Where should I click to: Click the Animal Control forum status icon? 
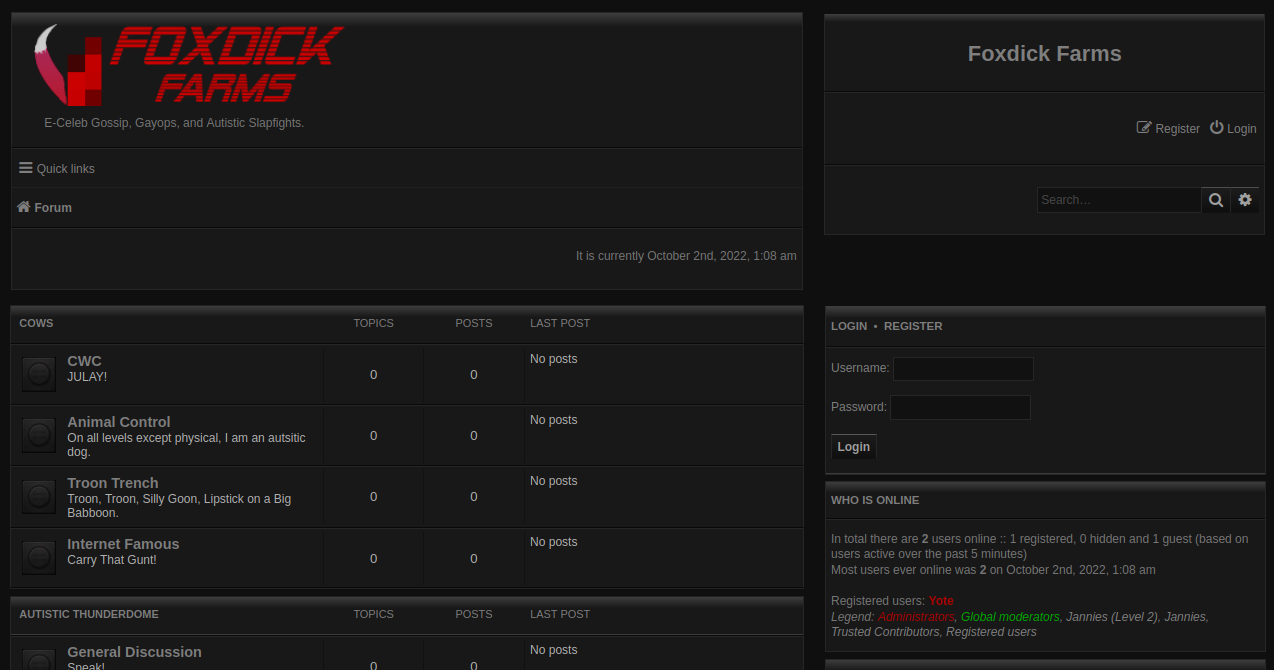[39, 435]
